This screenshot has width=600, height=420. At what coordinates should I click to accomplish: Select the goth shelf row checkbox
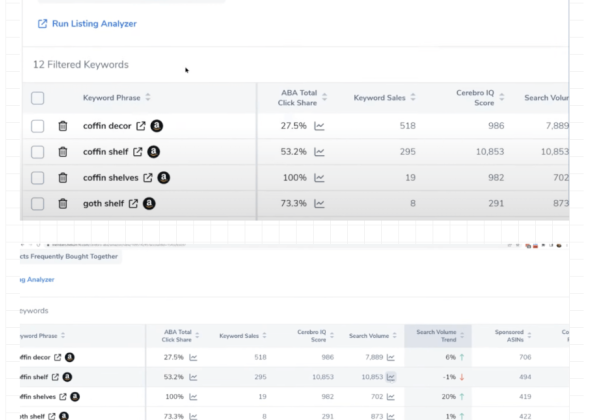coord(38,203)
